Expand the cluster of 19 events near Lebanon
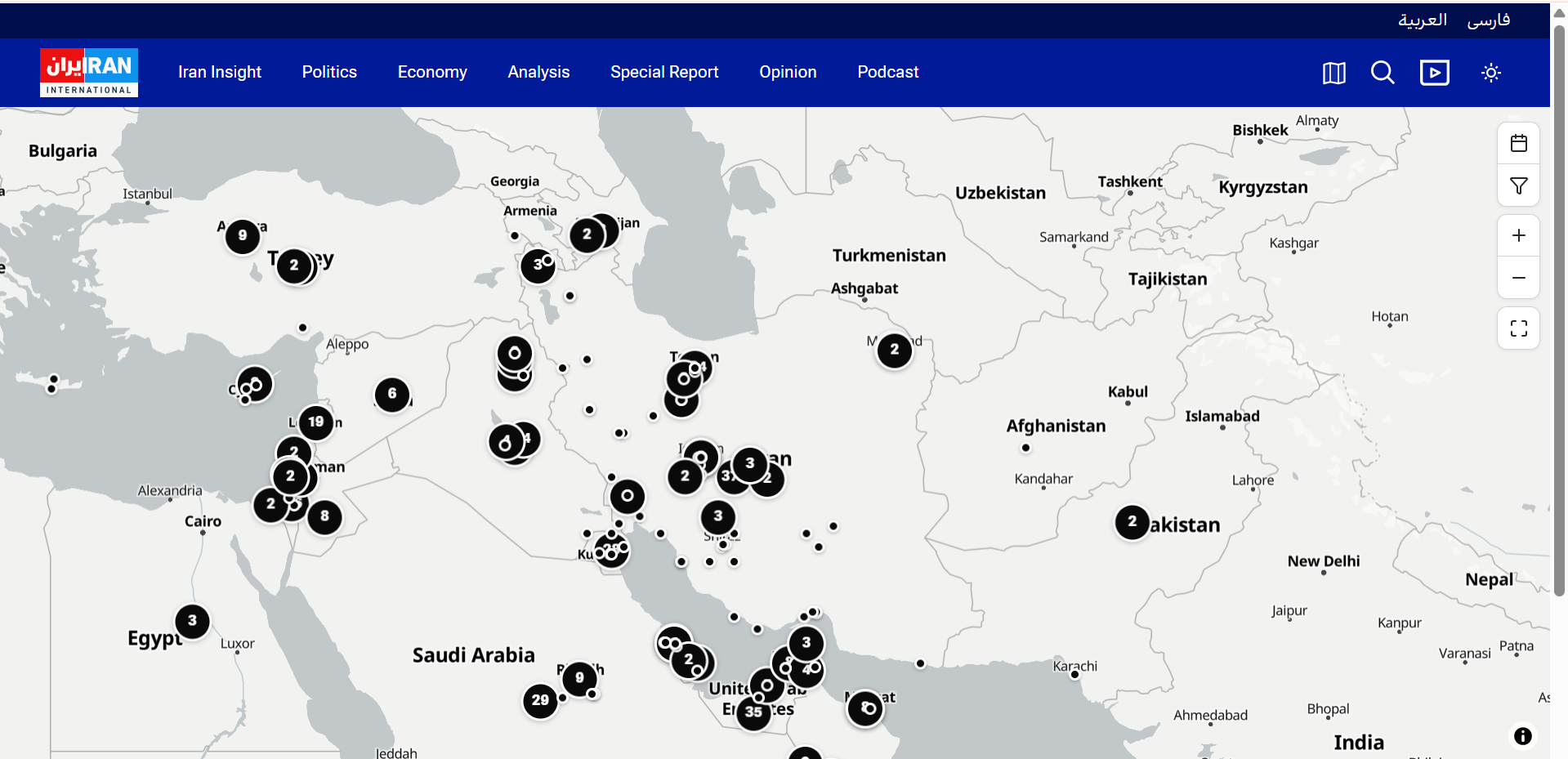This screenshot has width=1568, height=759. point(315,423)
